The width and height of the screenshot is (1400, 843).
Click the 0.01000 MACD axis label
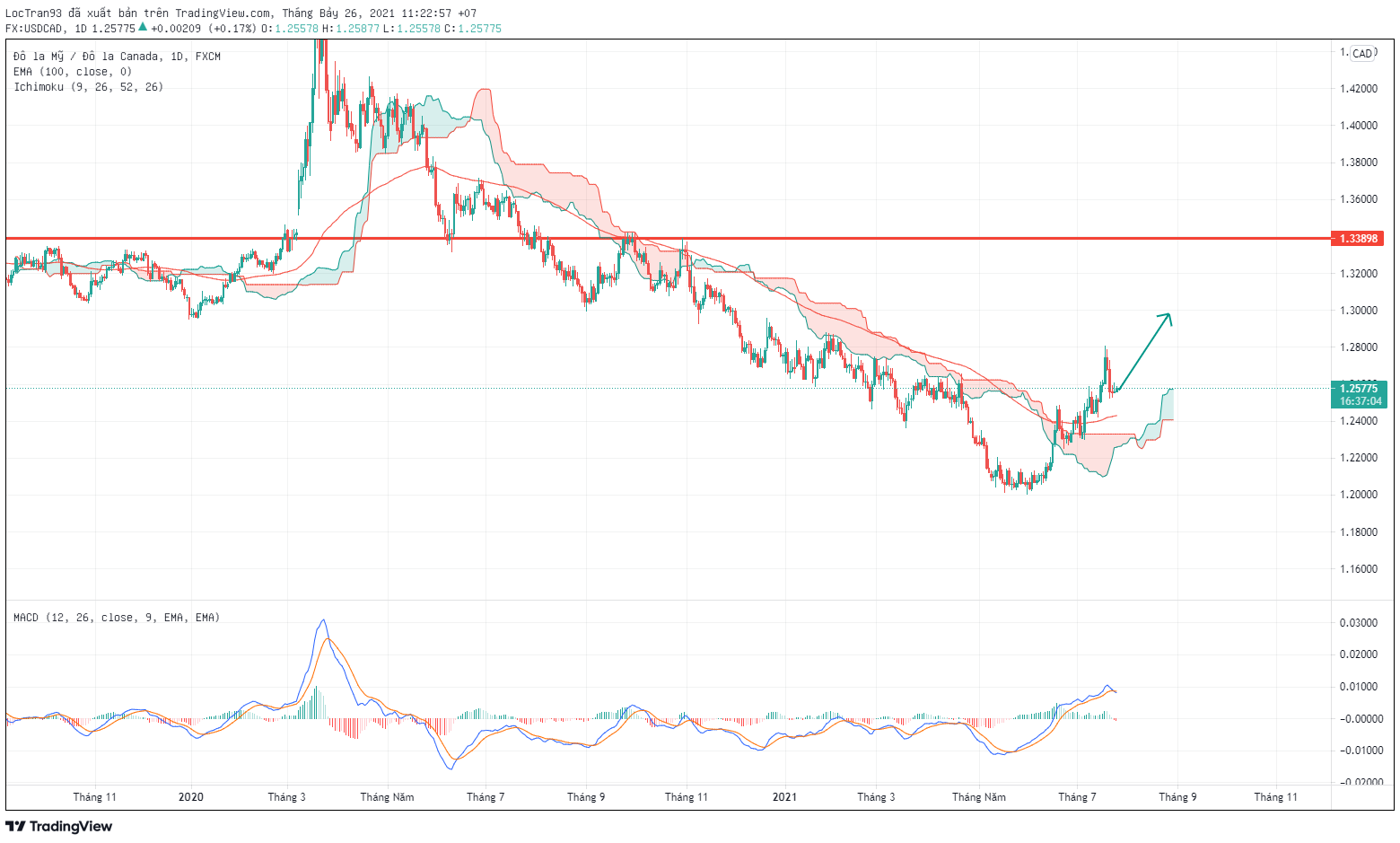pos(1359,687)
